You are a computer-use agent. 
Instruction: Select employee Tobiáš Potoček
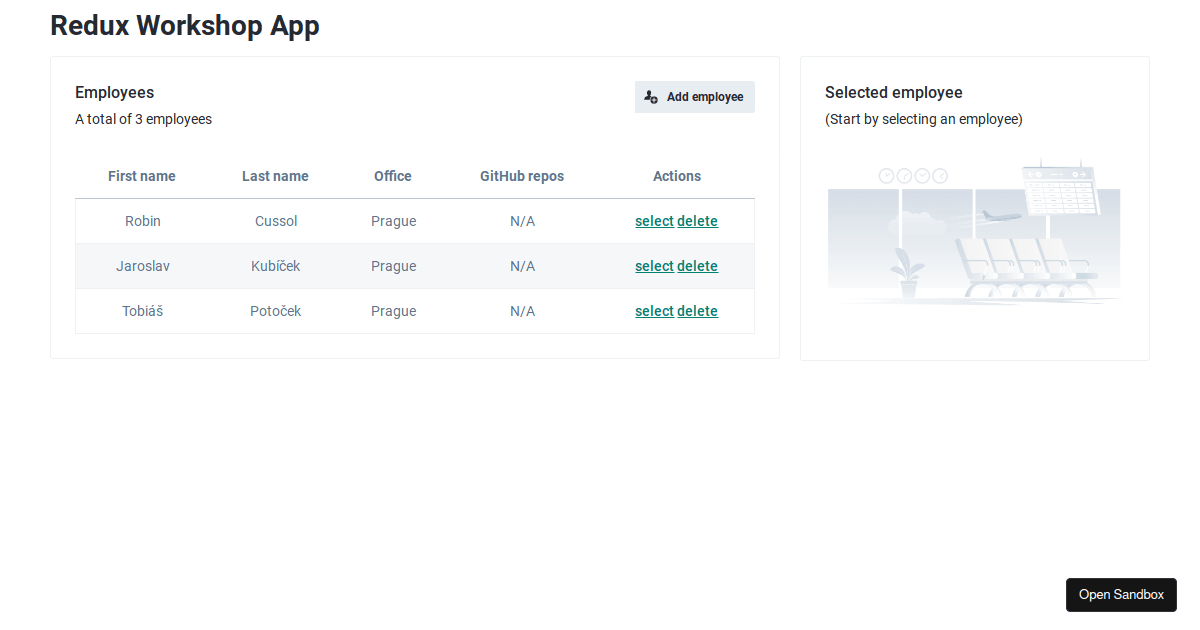tap(654, 311)
